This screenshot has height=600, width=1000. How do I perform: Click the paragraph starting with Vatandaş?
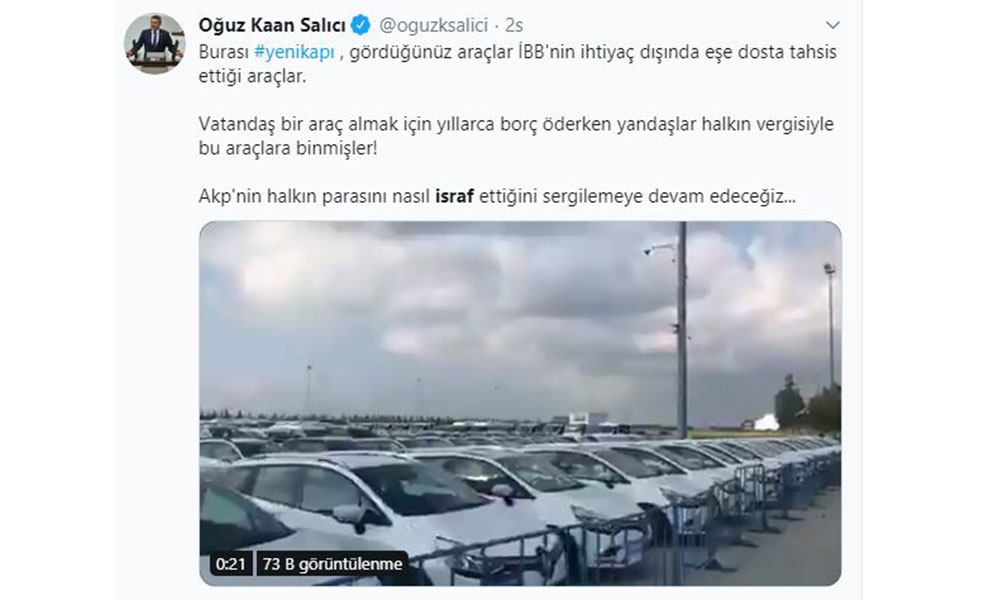click(516, 136)
